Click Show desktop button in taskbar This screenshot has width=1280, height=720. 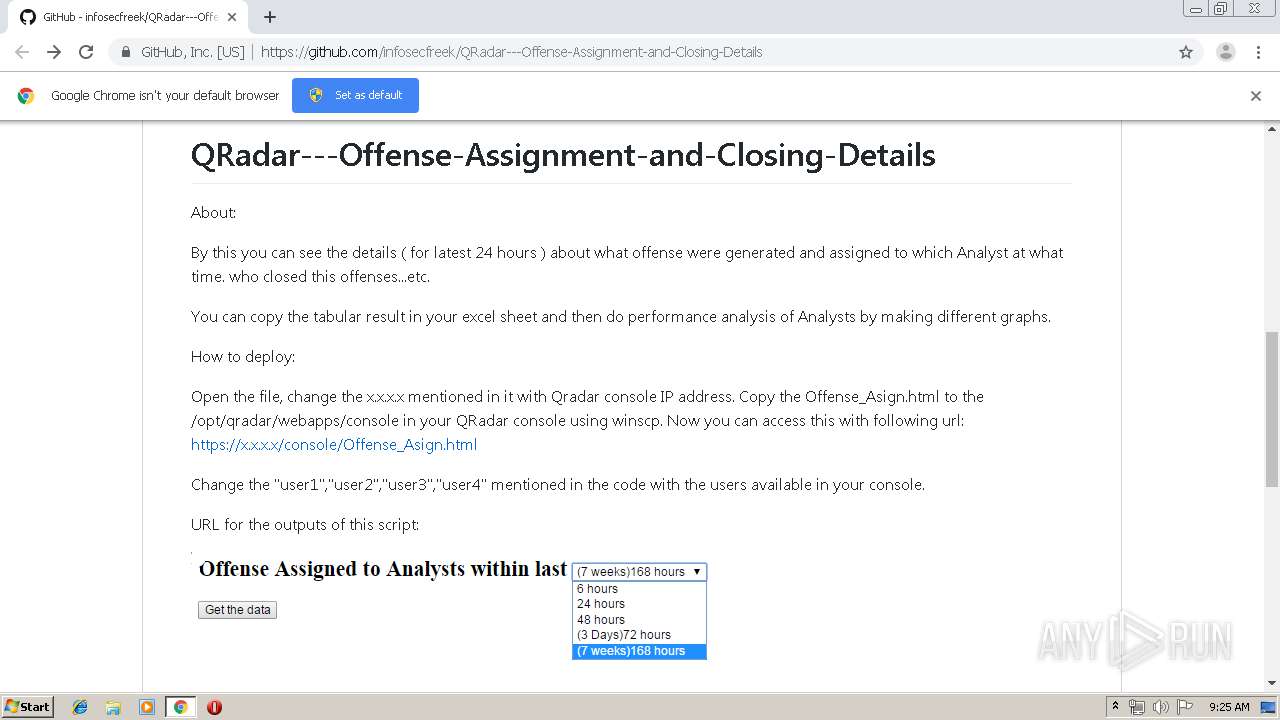tap(1268, 707)
